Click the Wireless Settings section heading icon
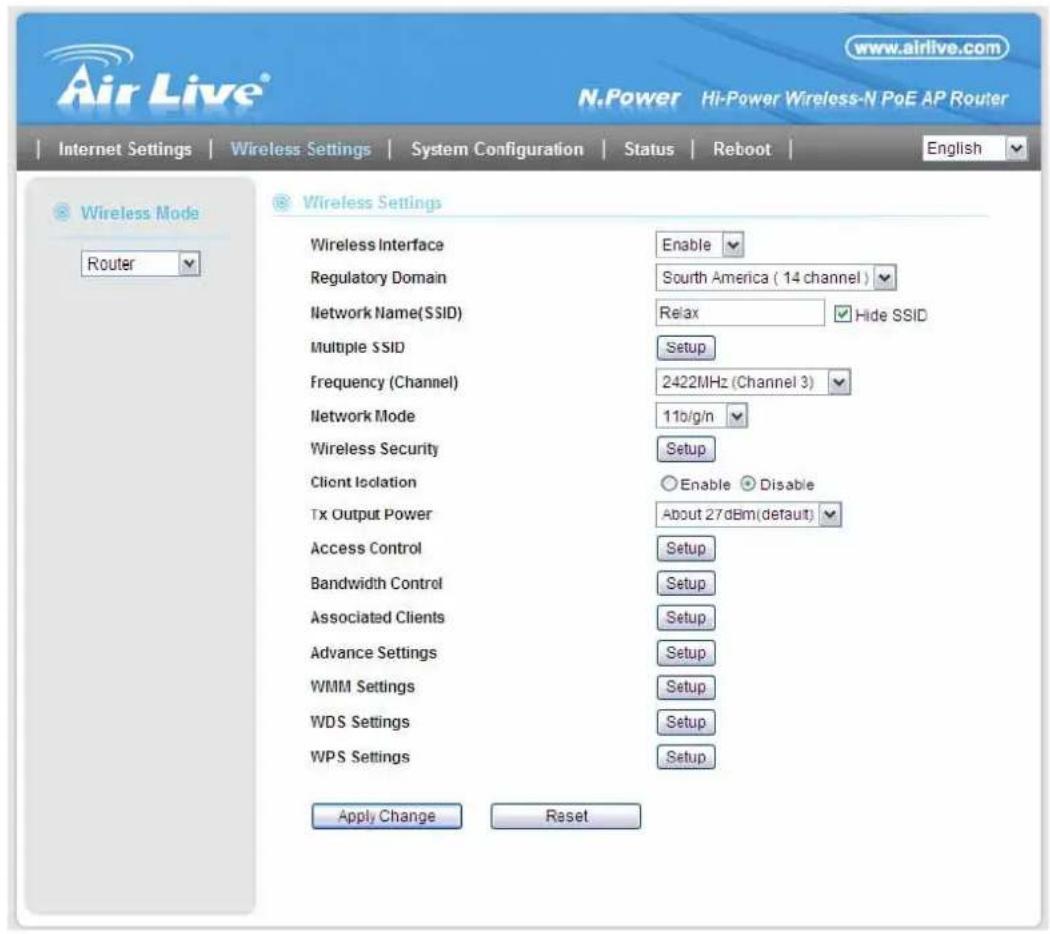 (x=282, y=202)
